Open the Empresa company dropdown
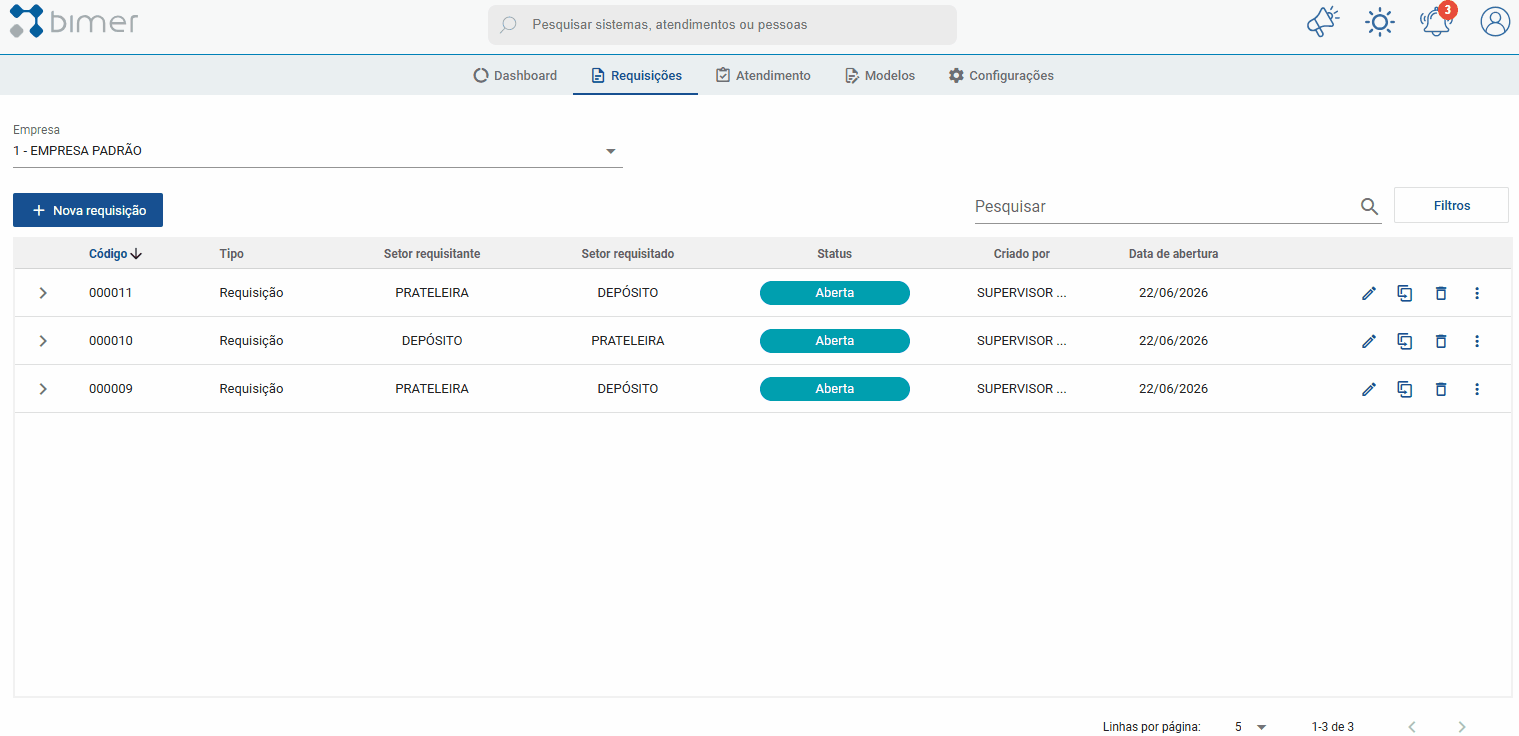This screenshot has height=736, width=1519. pyautogui.click(x=318, y=151)
